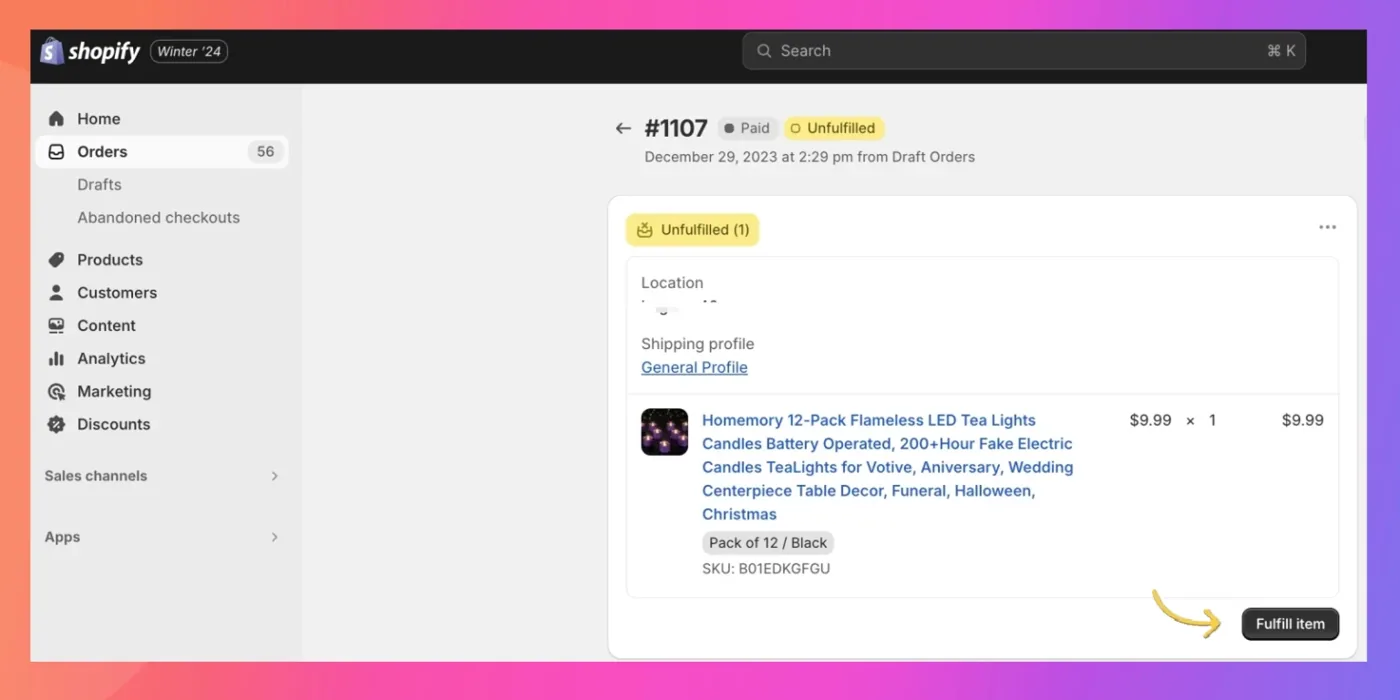This screenshot has width=1400, height=700.
Task: Open the Homemory 12-Pack Flameless LED product link
Action: pyautogui.click(x=887, y=467)
